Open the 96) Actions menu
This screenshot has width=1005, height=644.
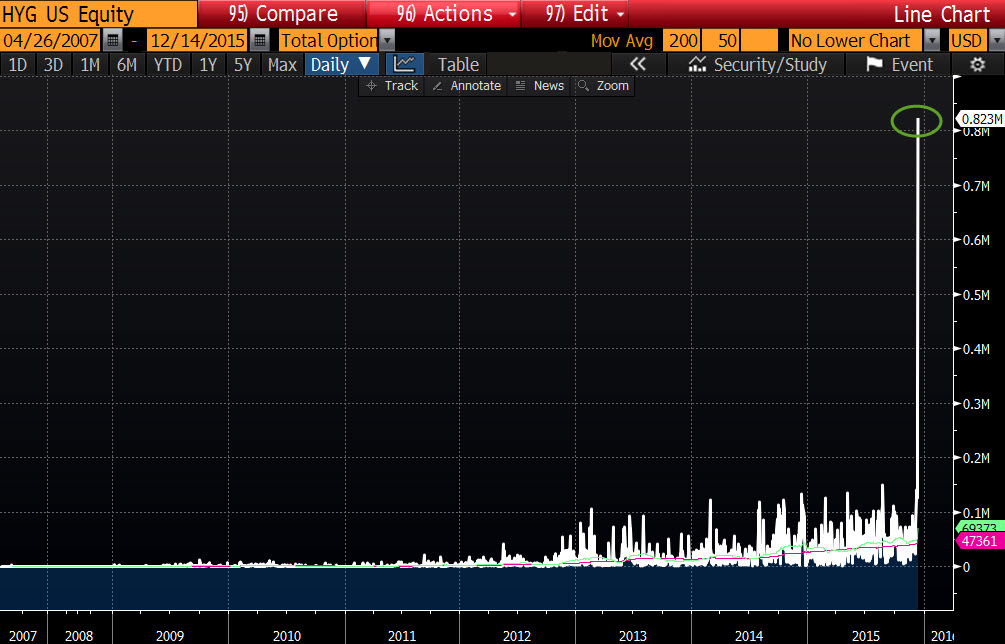tap(445, 14)
